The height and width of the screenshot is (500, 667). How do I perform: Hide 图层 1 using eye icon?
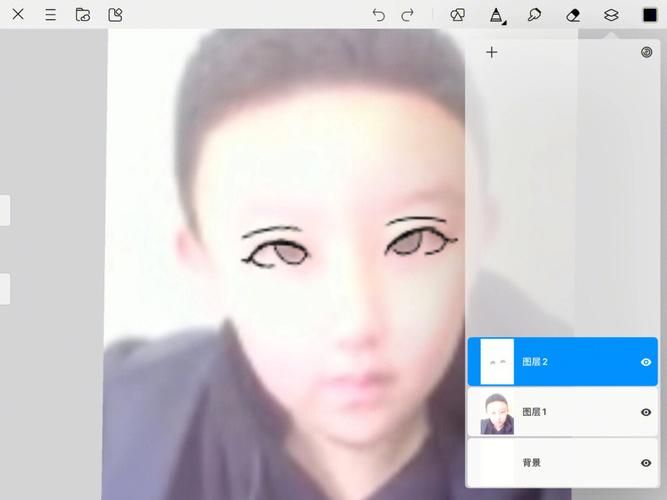click(646, 412)
